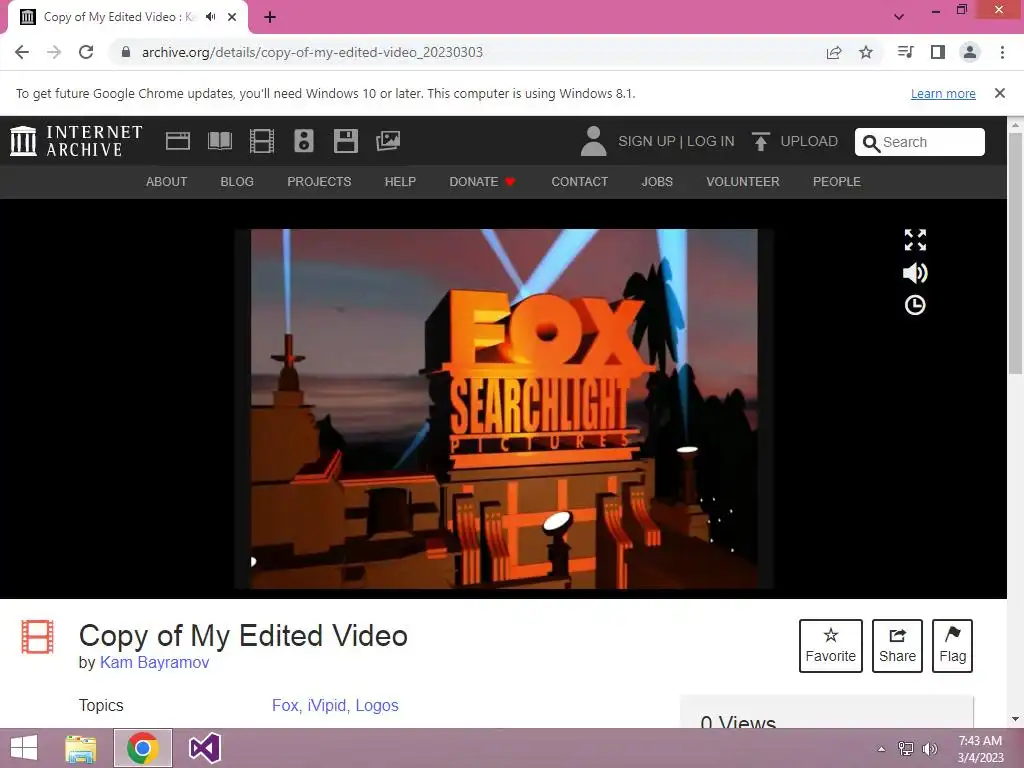Go back with the browser back arrow
The height and width of the screenshot is (768, 1024).
22,52
